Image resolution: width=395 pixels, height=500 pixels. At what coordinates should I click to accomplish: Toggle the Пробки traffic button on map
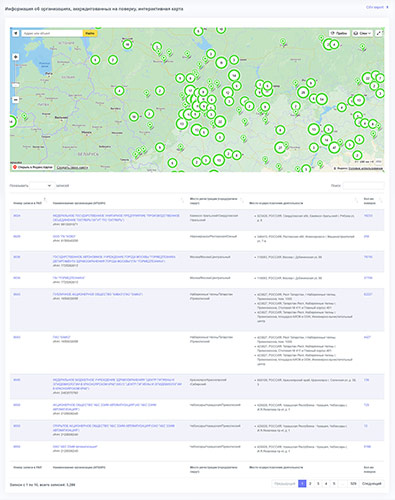point(339,33)
